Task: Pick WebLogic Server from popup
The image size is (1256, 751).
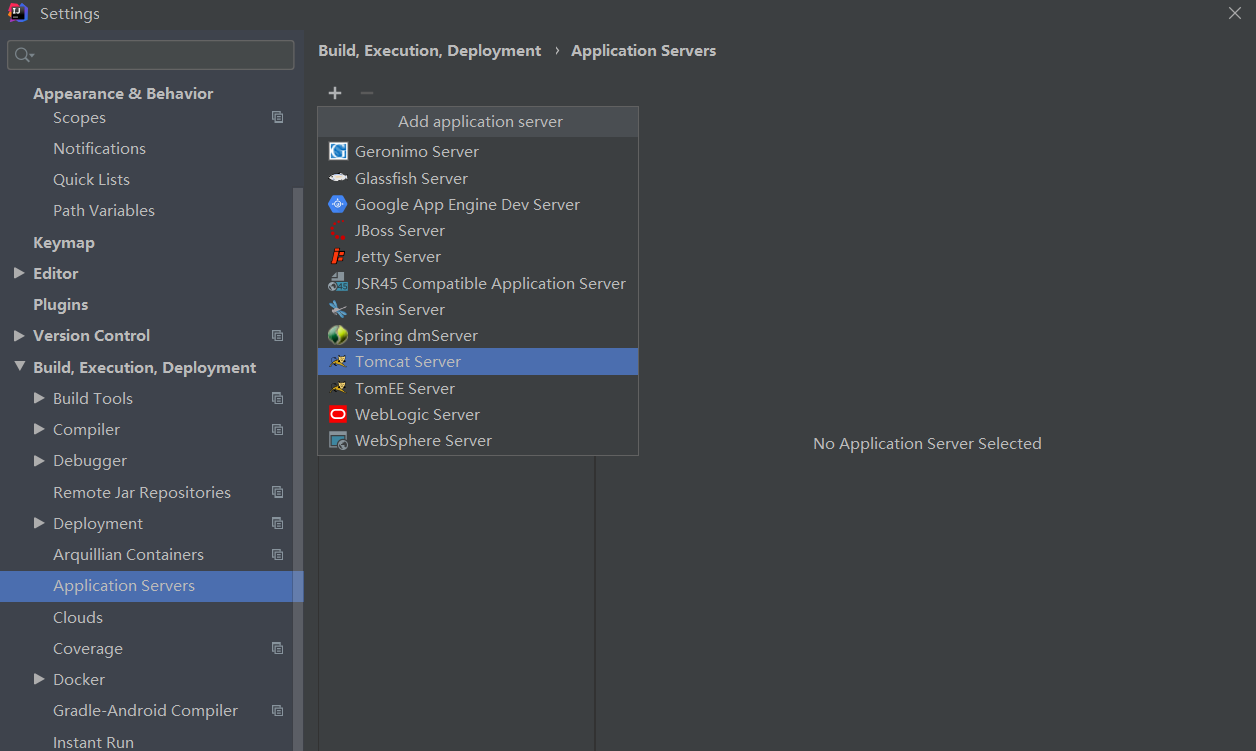Action: 478,414
